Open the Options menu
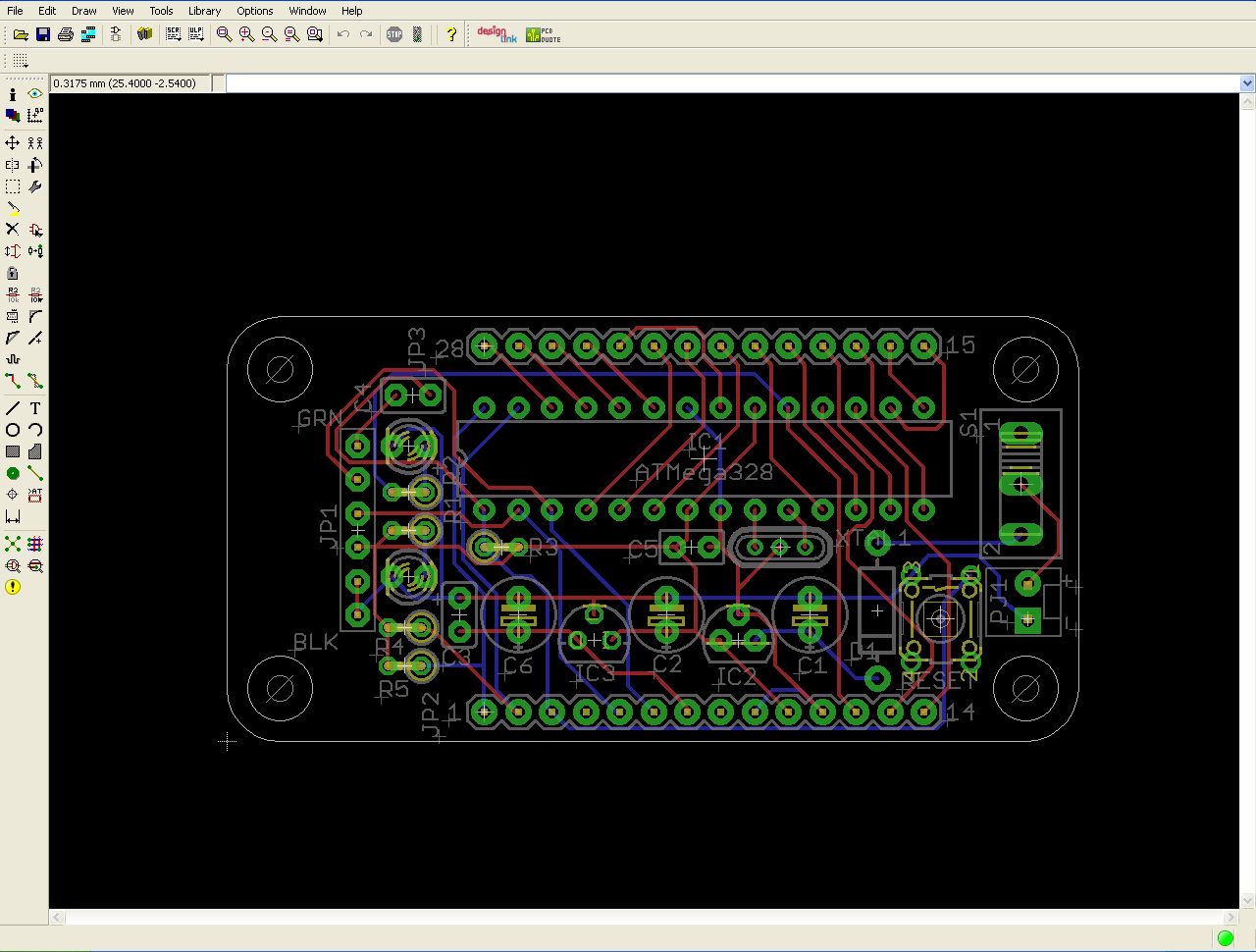The image size is (1256, 952). point(254,11)
